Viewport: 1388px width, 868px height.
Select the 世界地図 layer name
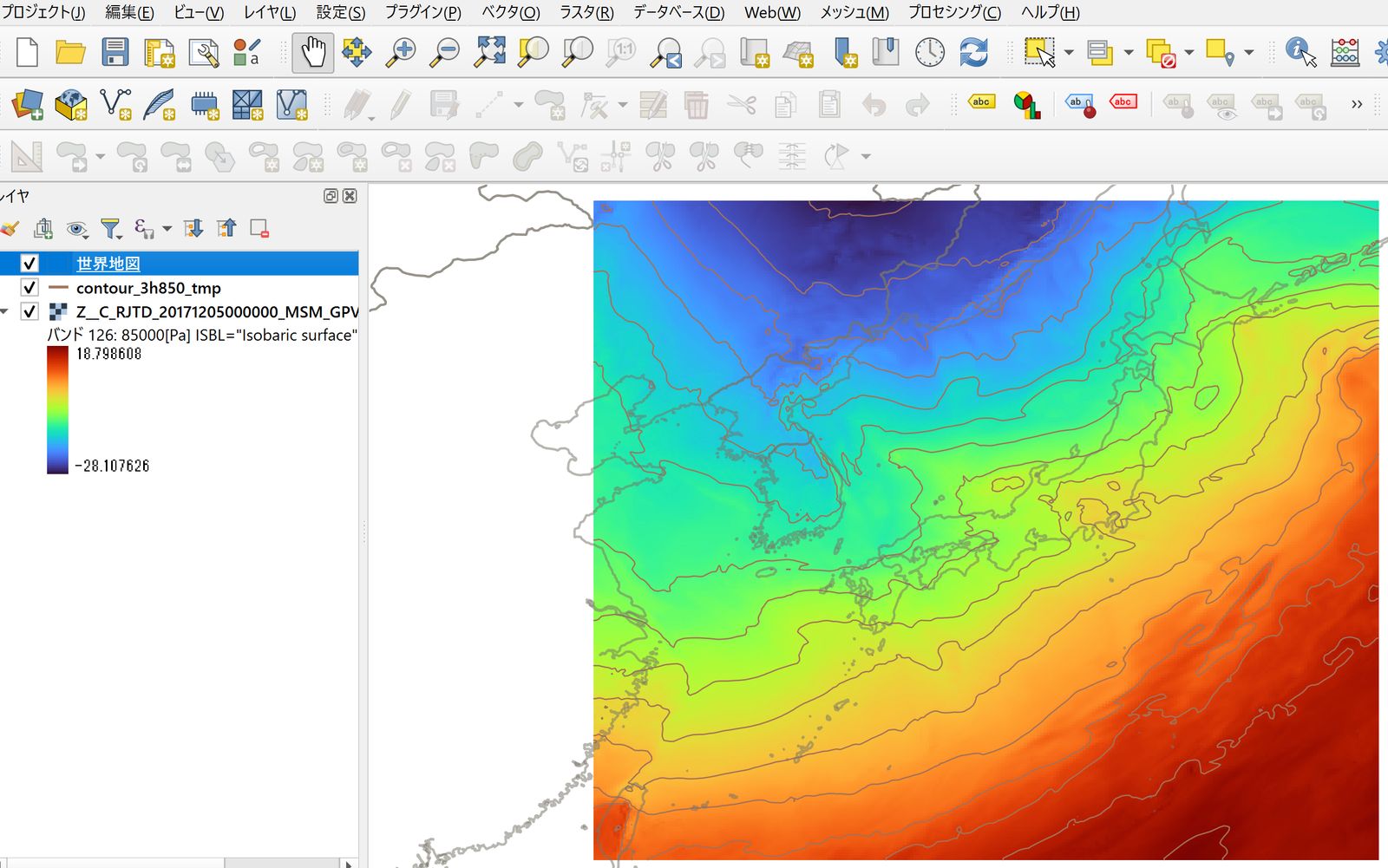point(108,263)
